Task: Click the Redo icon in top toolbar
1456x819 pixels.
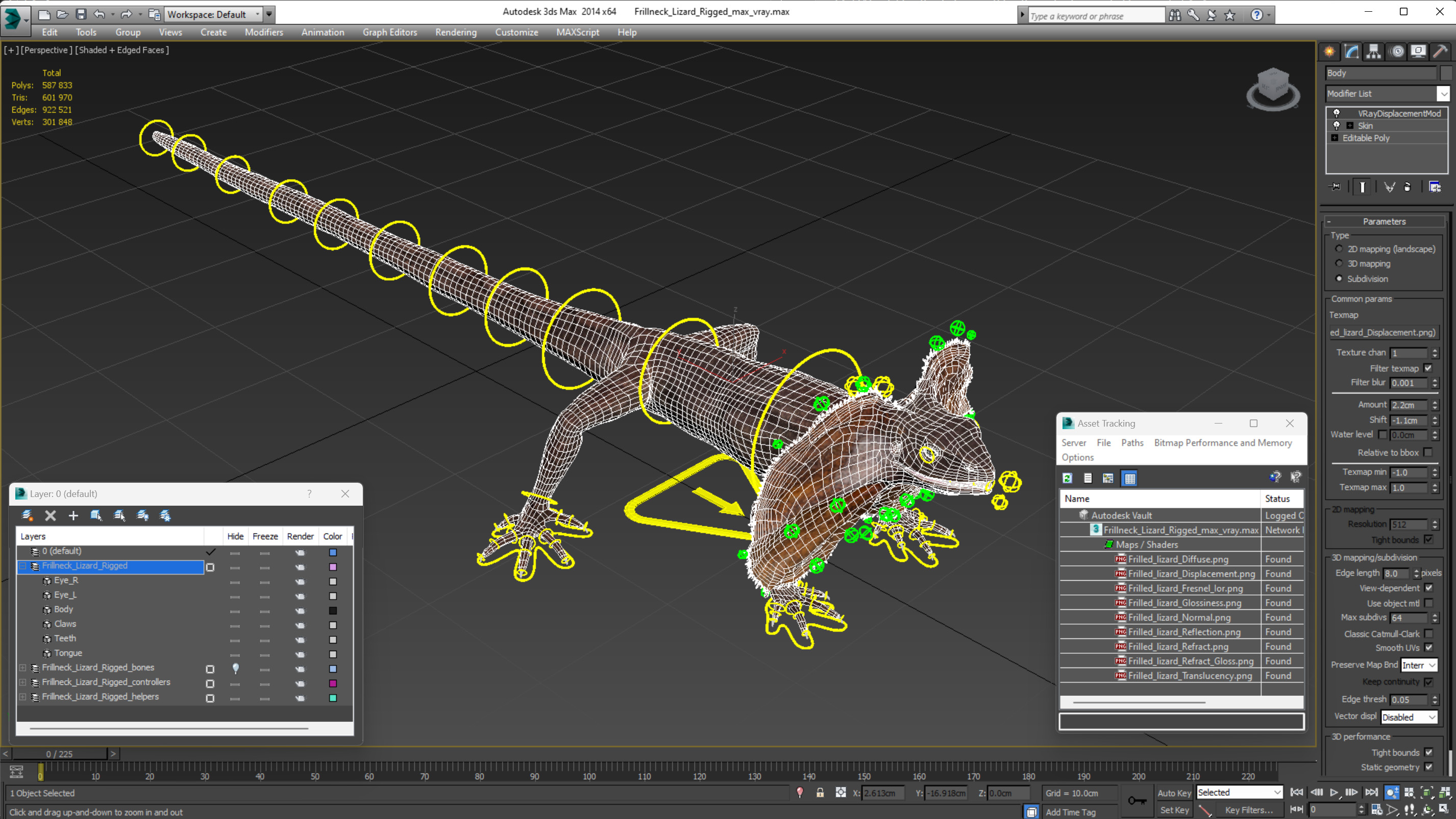Action: pyautogui.click(x=126, y=14)
